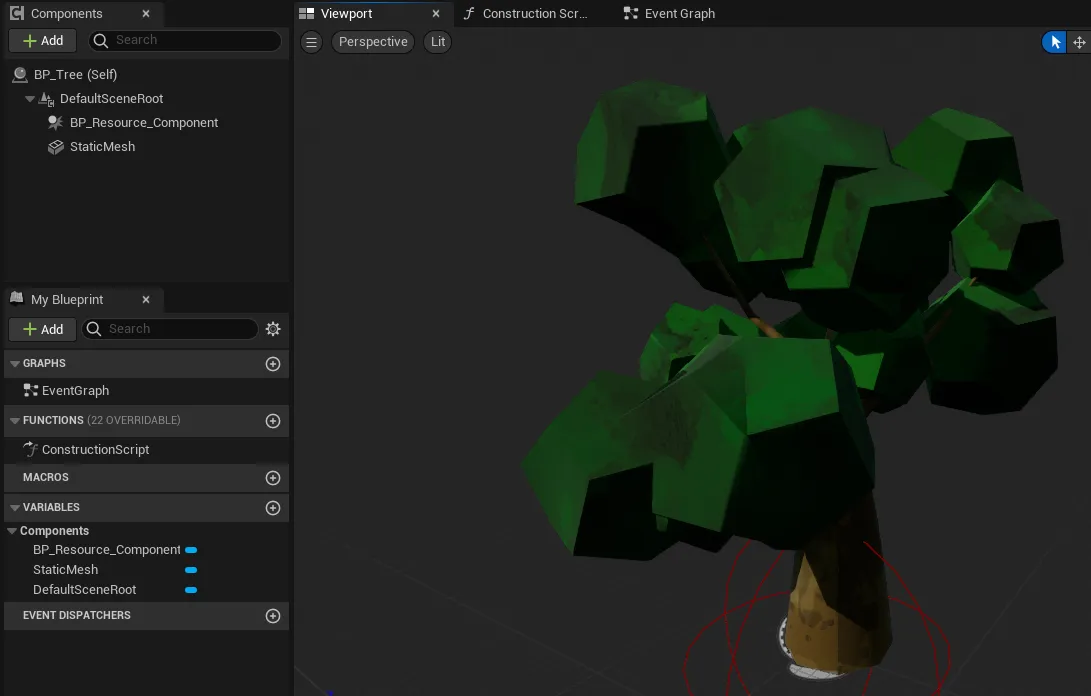Select DefaultSceneRoot variable entry

(84, 590)
